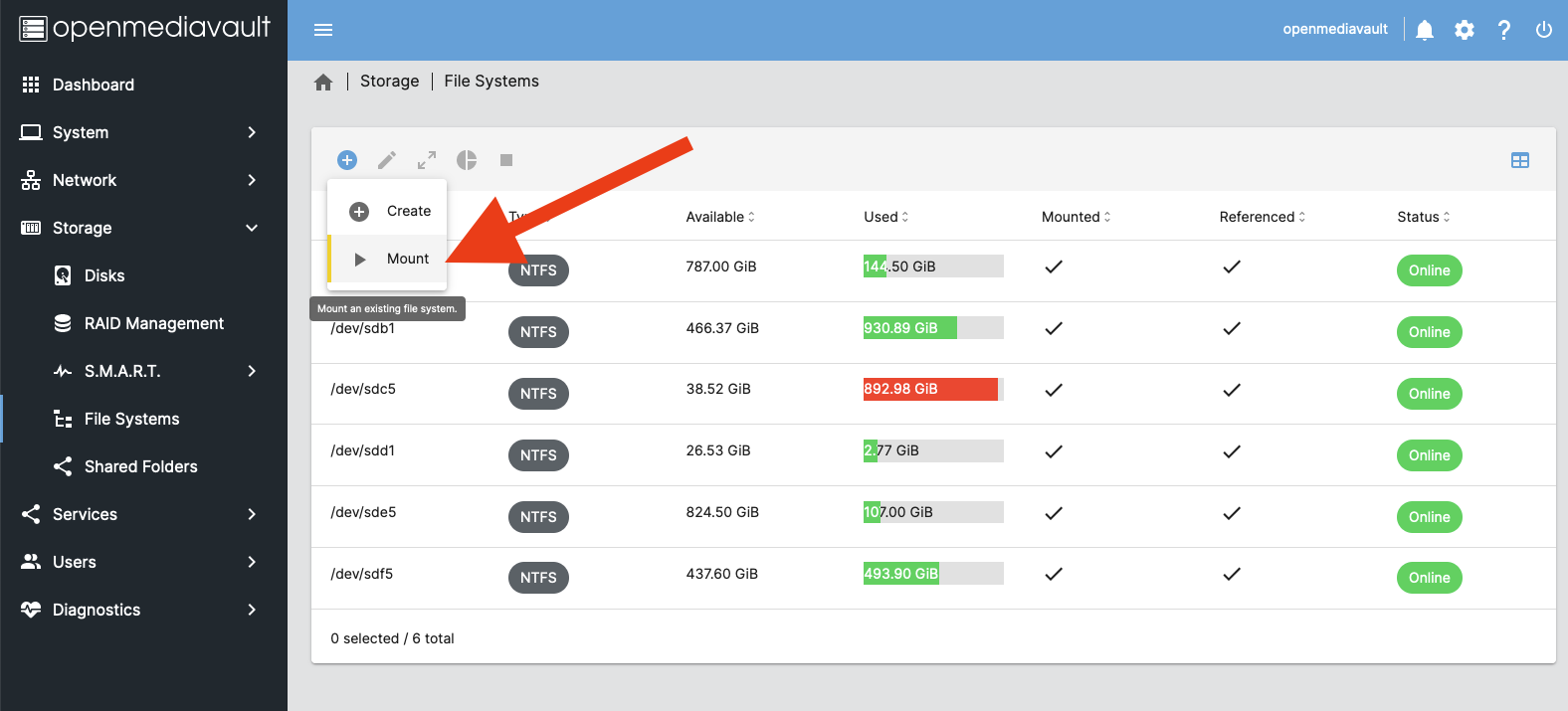Select the /dev/sdb1 row
1568x711 pixels.
click(933, 332)
